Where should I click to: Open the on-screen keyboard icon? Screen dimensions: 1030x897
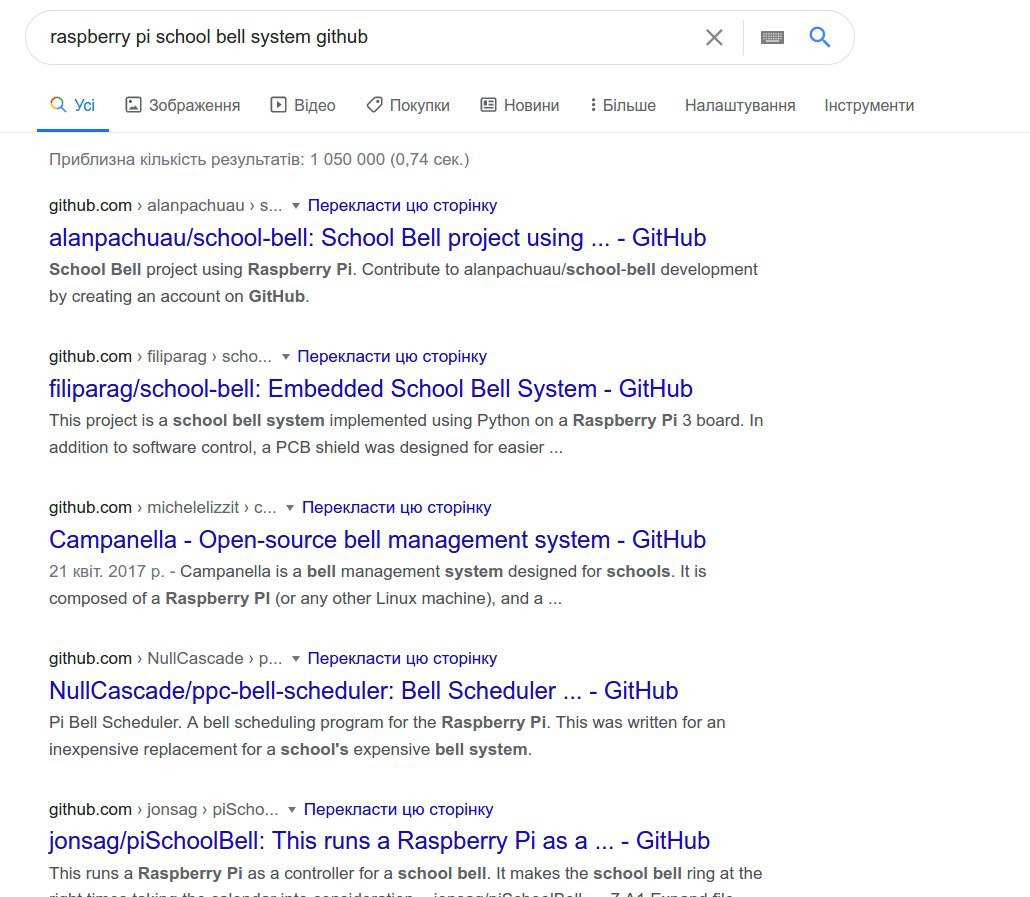(772, 37)
